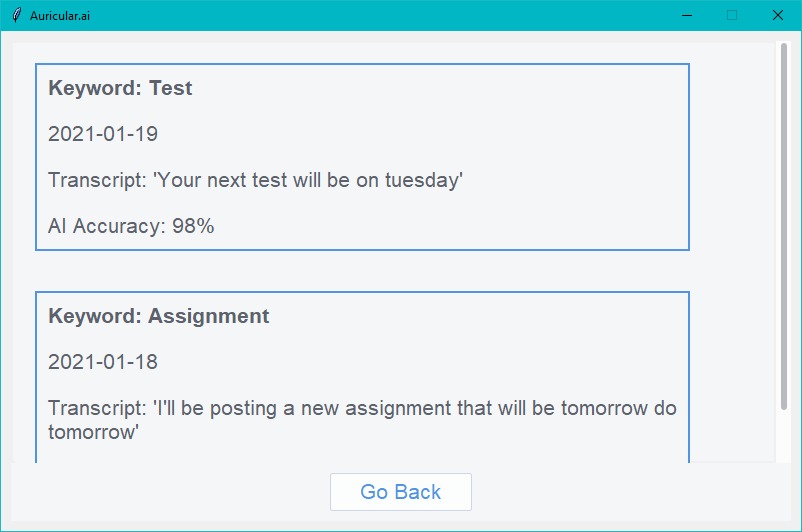This screenshot has width=802, height=532.
Task: Maximize the Auricular.ai window
Action: click(732, 15)
